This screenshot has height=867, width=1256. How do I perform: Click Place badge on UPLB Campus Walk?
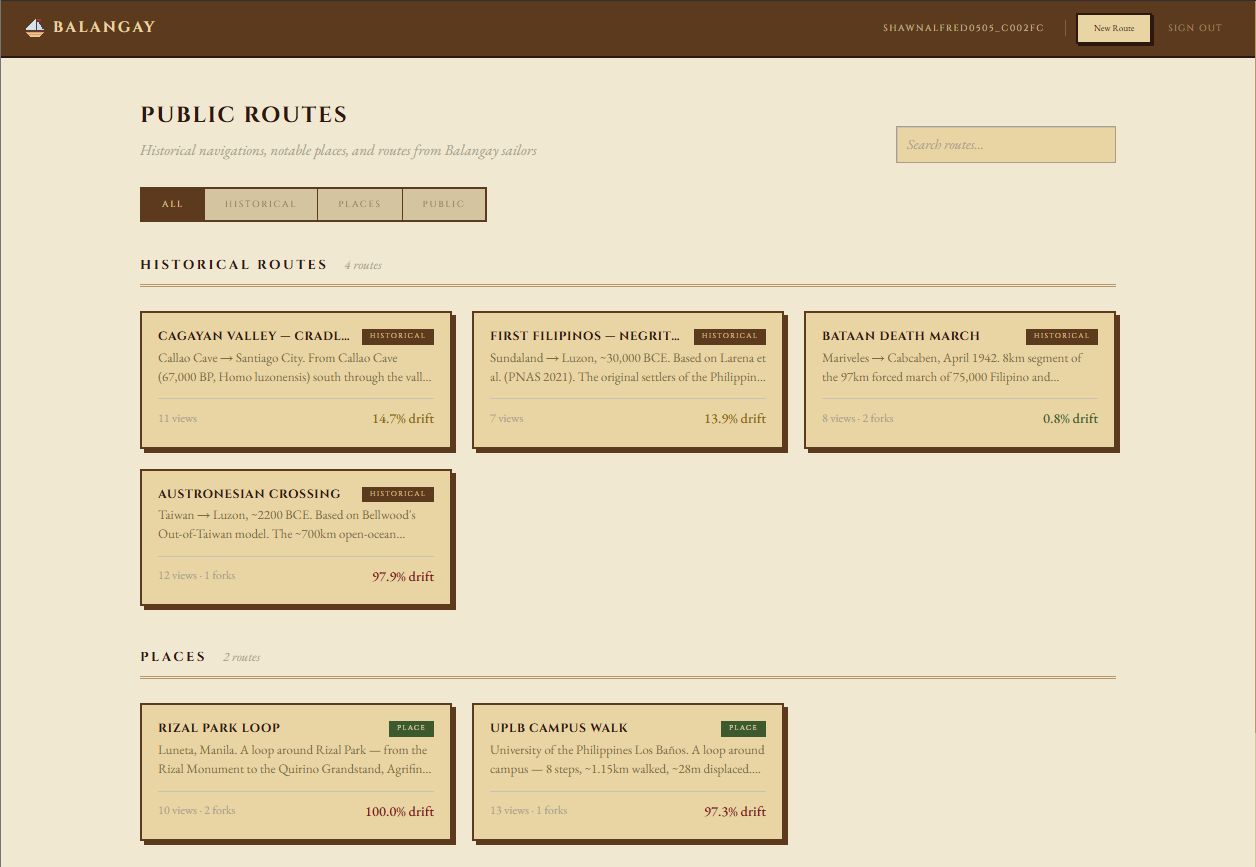(x=743, y=728)
